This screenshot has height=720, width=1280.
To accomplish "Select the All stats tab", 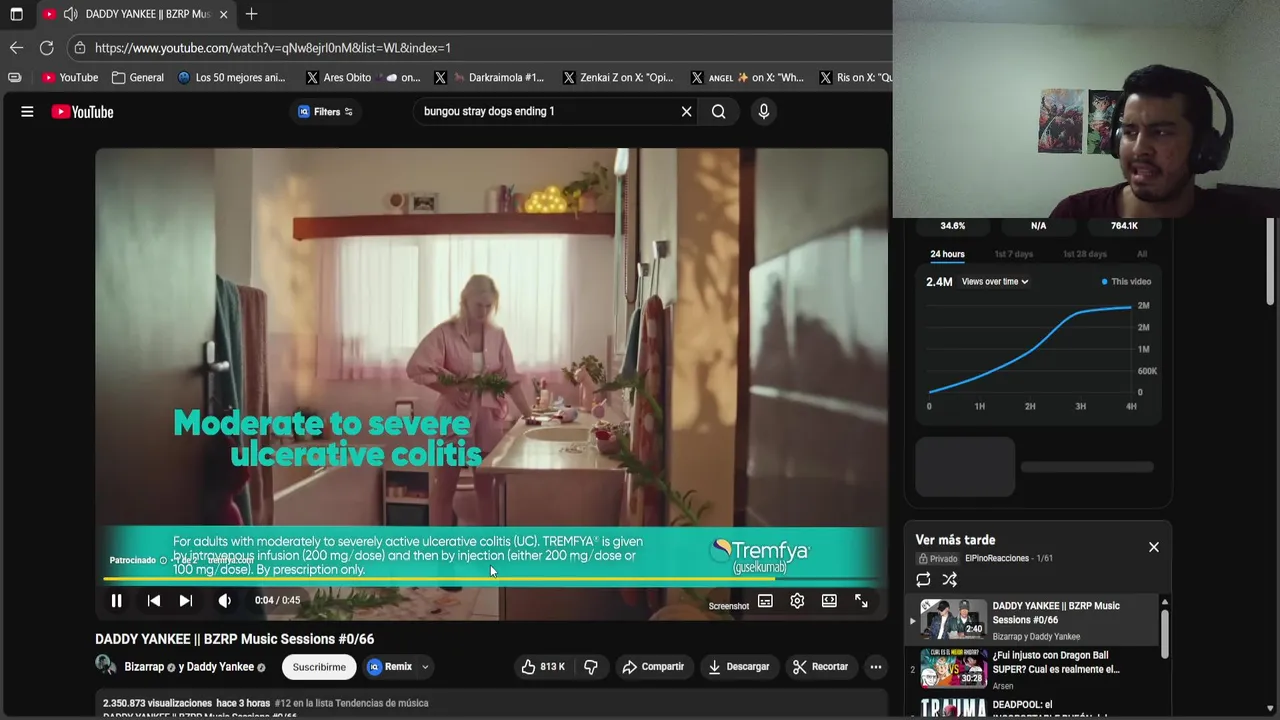I will coord(1142,254).
